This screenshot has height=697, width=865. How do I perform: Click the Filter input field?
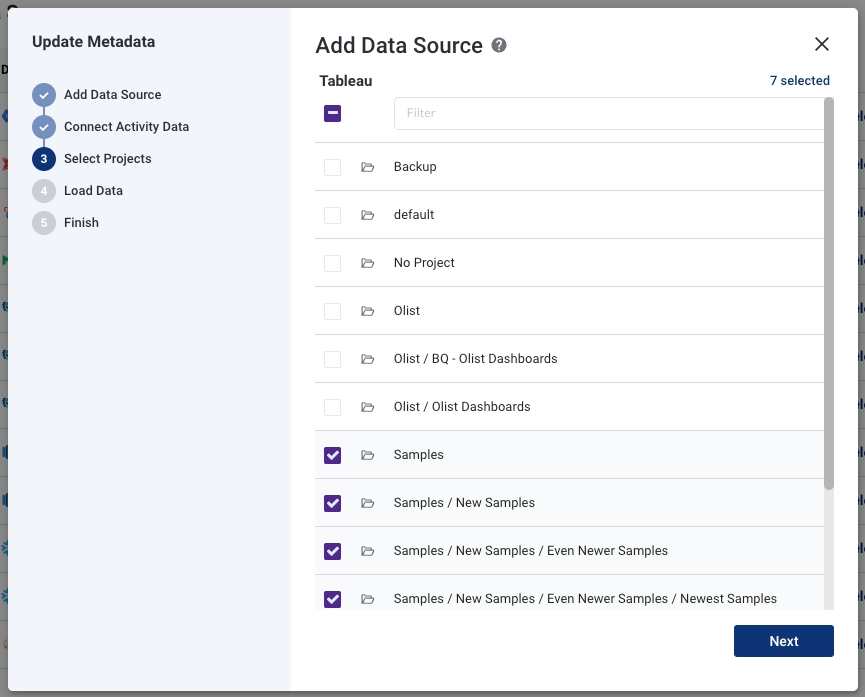(x=605, y=113)
